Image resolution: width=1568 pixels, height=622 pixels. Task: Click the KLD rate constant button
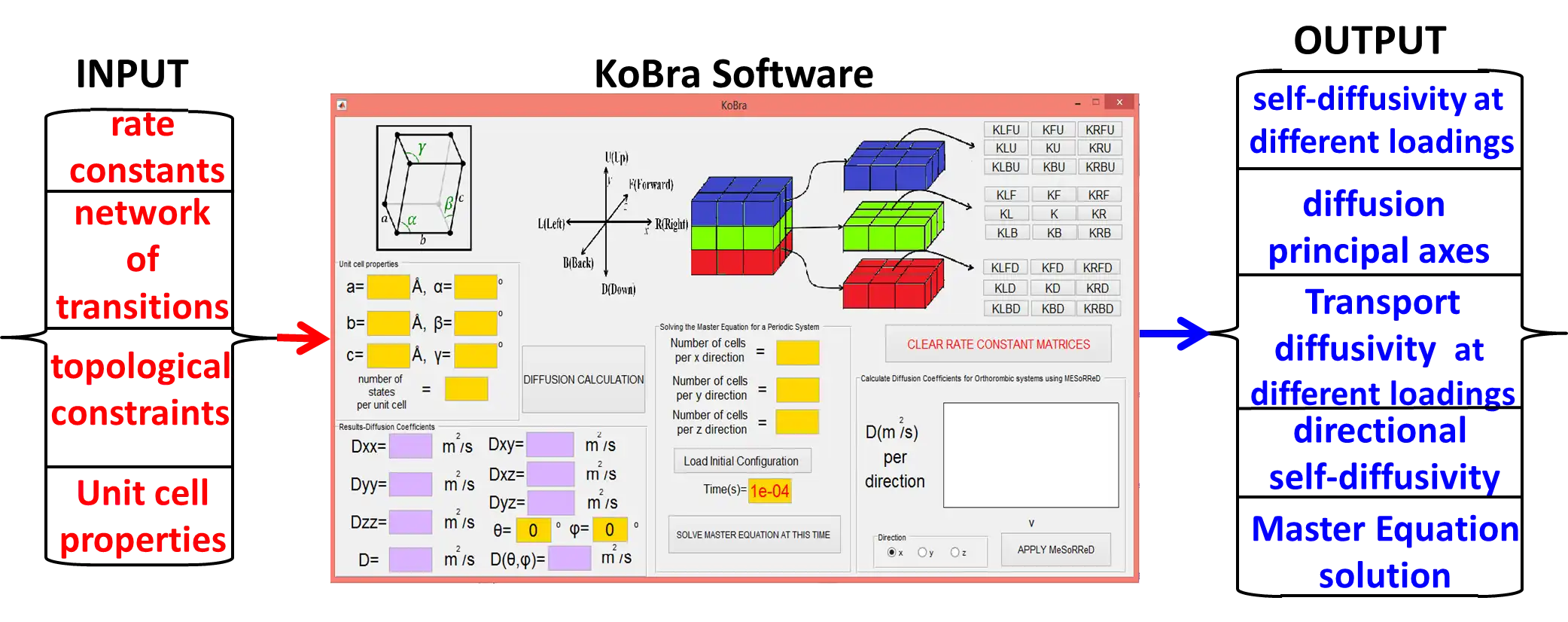pyautogui.click(x=1006, y=288)
